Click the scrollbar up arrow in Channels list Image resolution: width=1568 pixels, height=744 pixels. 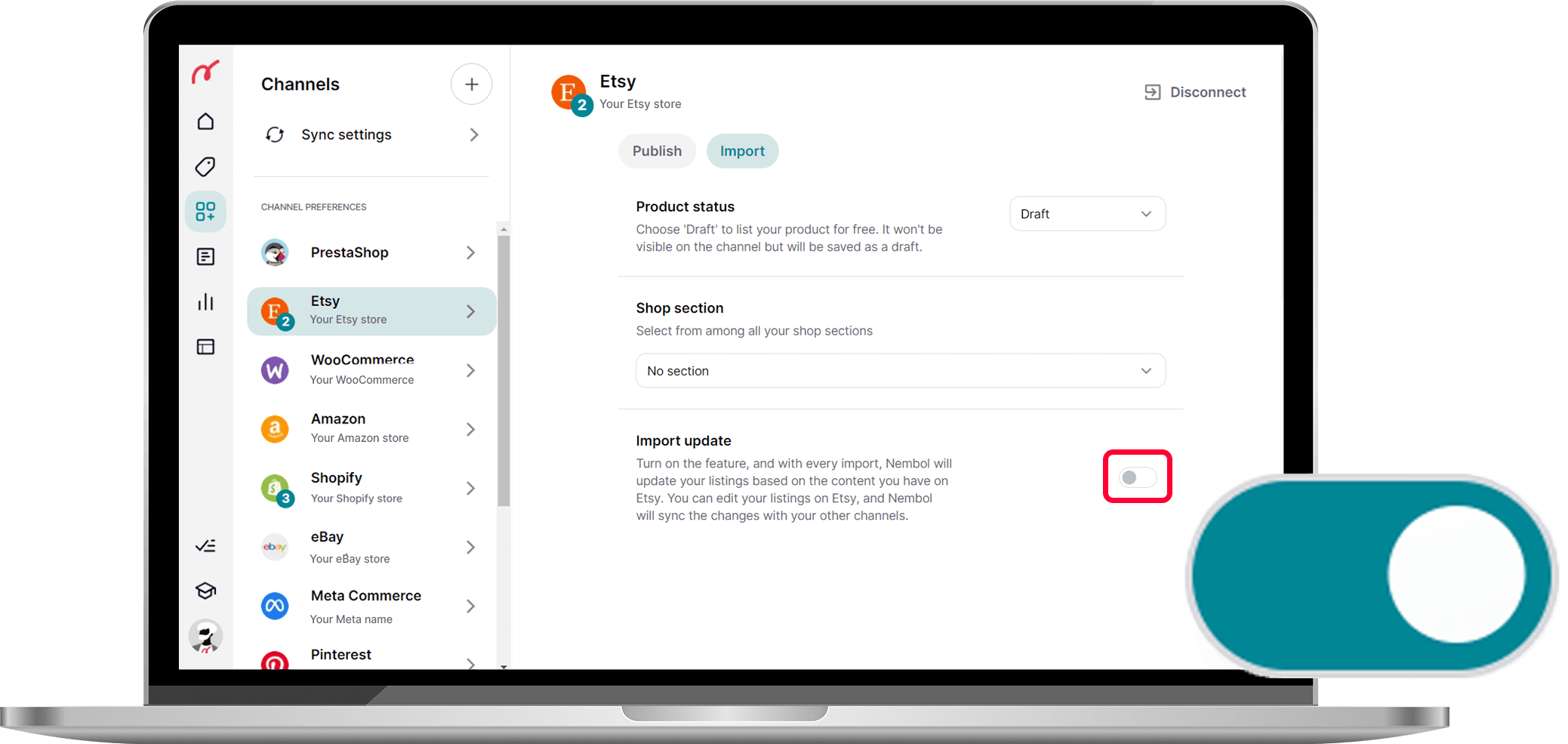coord(504,228)
